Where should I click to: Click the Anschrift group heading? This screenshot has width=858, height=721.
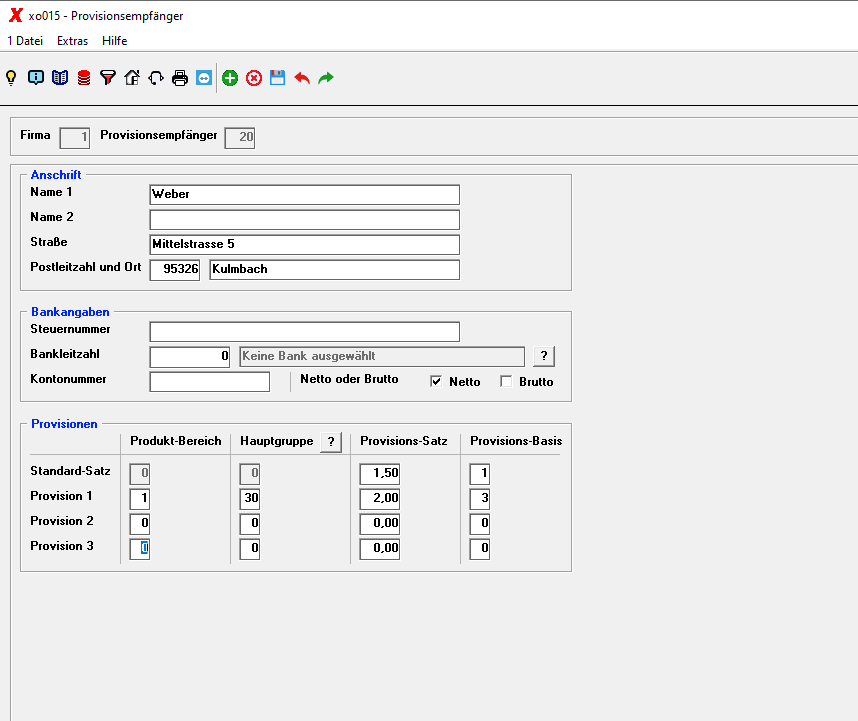pos(56,175)
